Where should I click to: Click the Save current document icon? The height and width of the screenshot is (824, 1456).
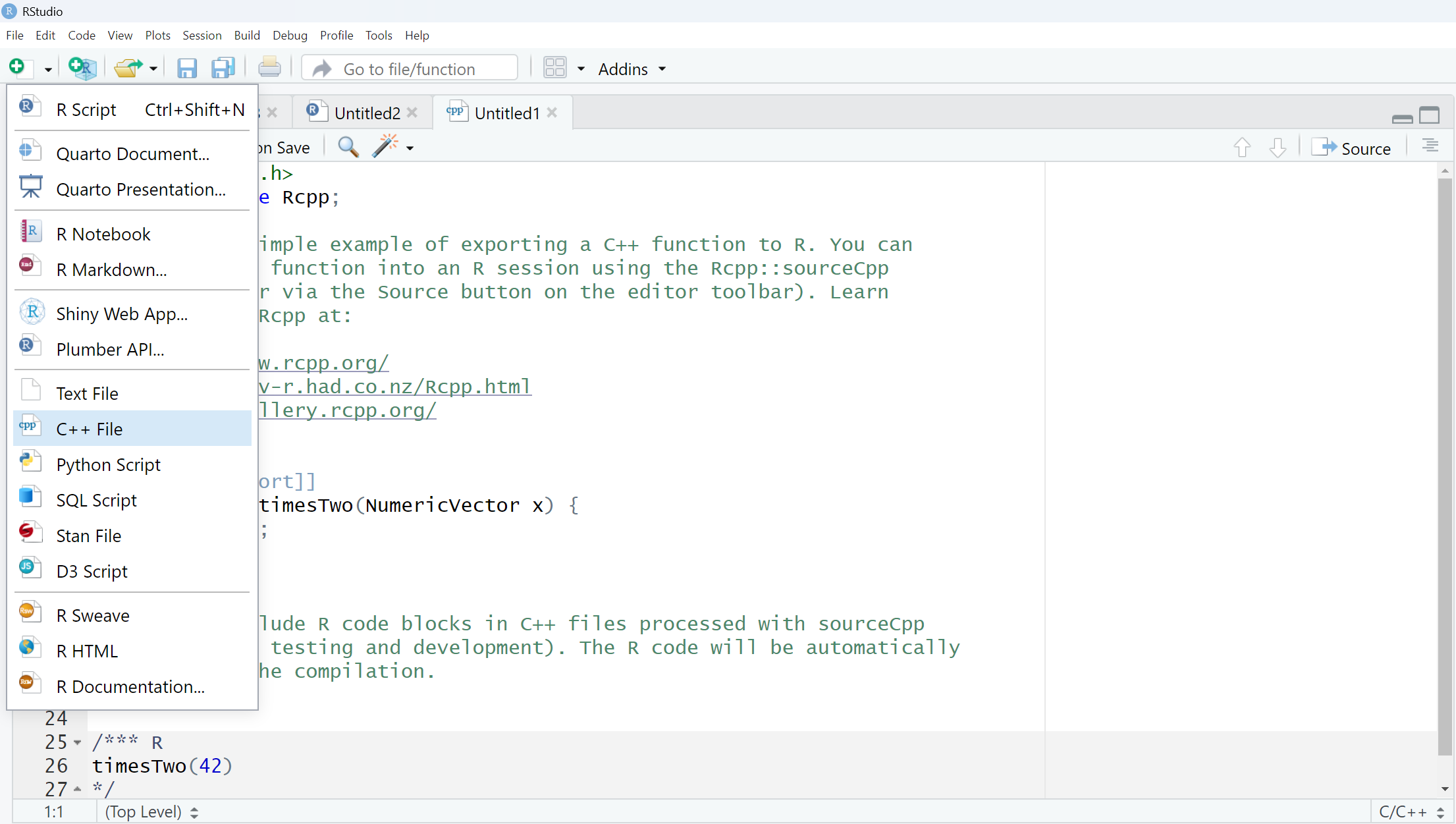[x=187, y=69]
